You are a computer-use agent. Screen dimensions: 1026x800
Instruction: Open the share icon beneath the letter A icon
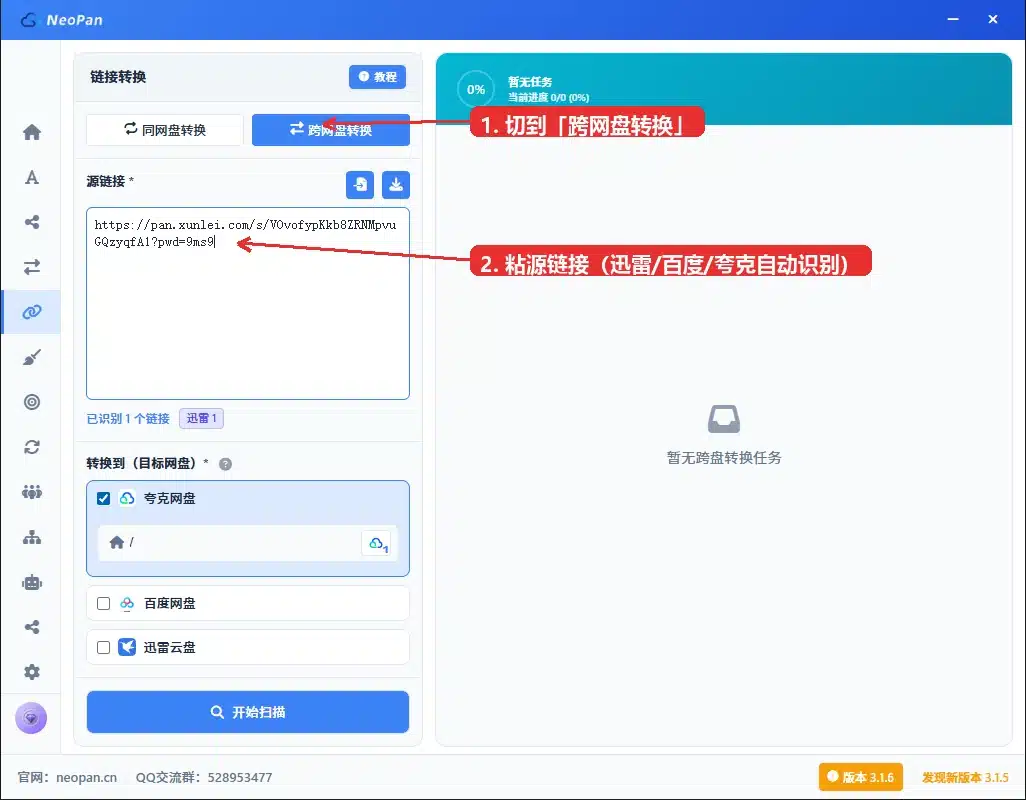[x=31, y=222]
